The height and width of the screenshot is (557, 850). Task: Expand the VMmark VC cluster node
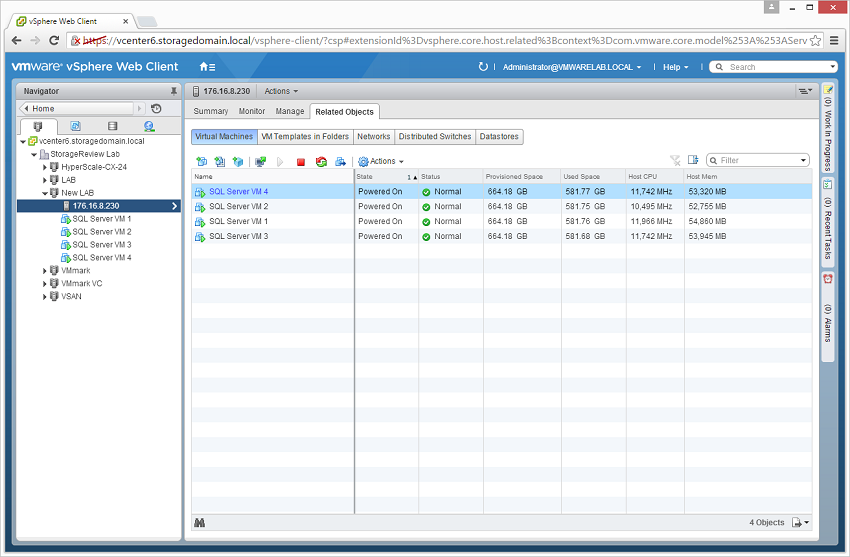click(45, 284)
